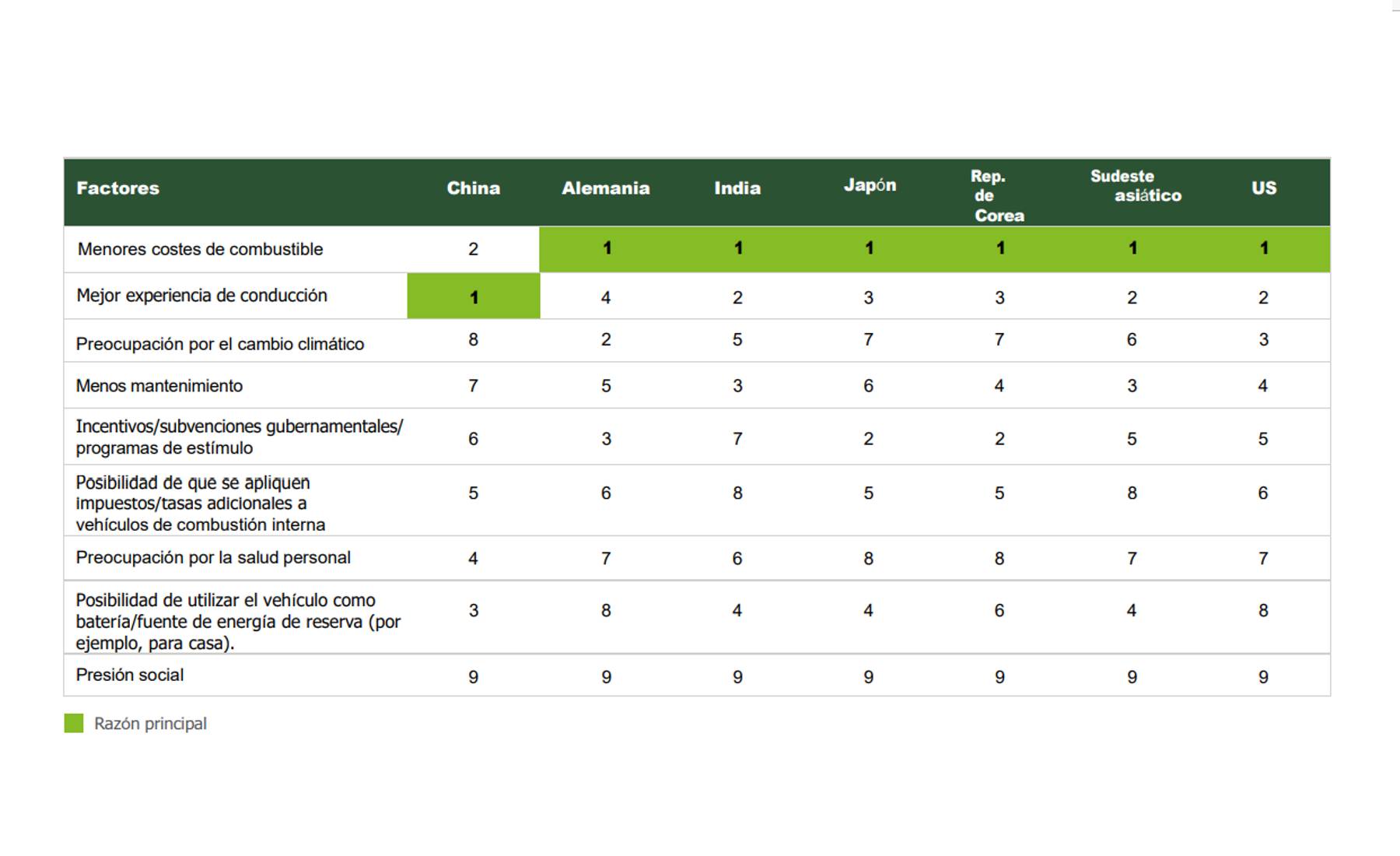Click the Alemania column header
The height and width of the screenshot is (856, 1400).
[605, 188]
